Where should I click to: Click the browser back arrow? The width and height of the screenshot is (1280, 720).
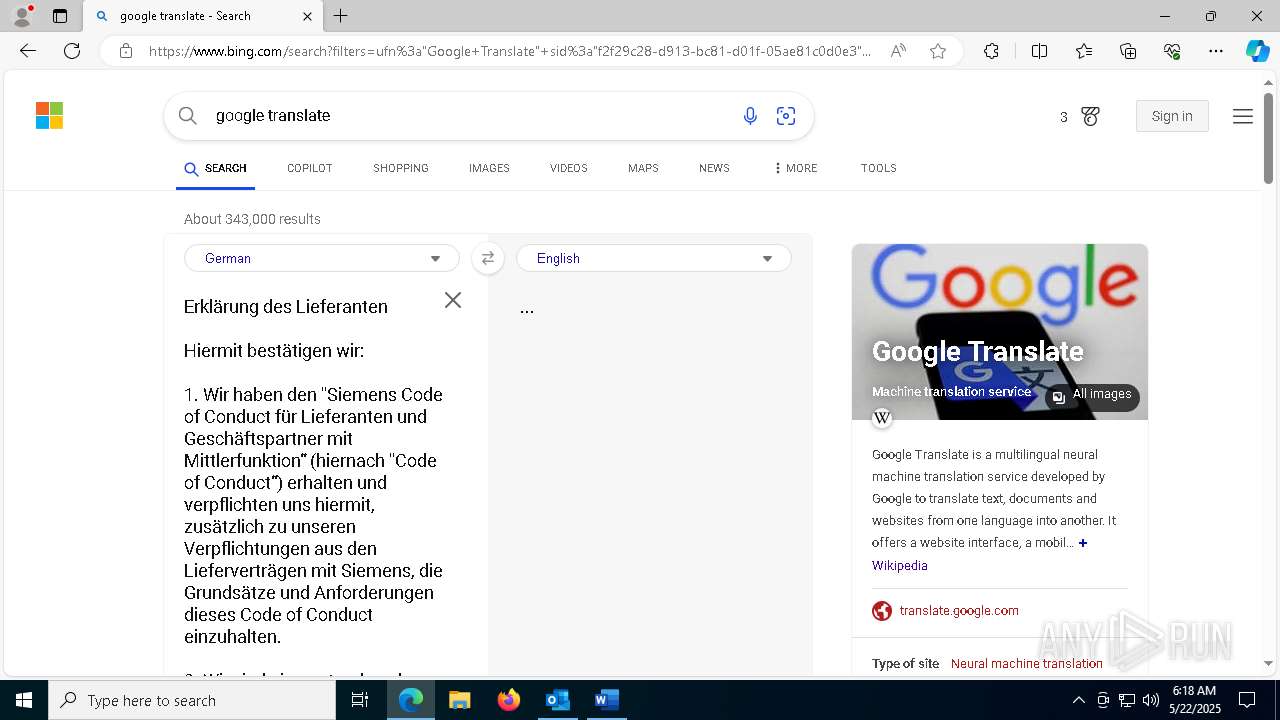click(x=28, y=51)
